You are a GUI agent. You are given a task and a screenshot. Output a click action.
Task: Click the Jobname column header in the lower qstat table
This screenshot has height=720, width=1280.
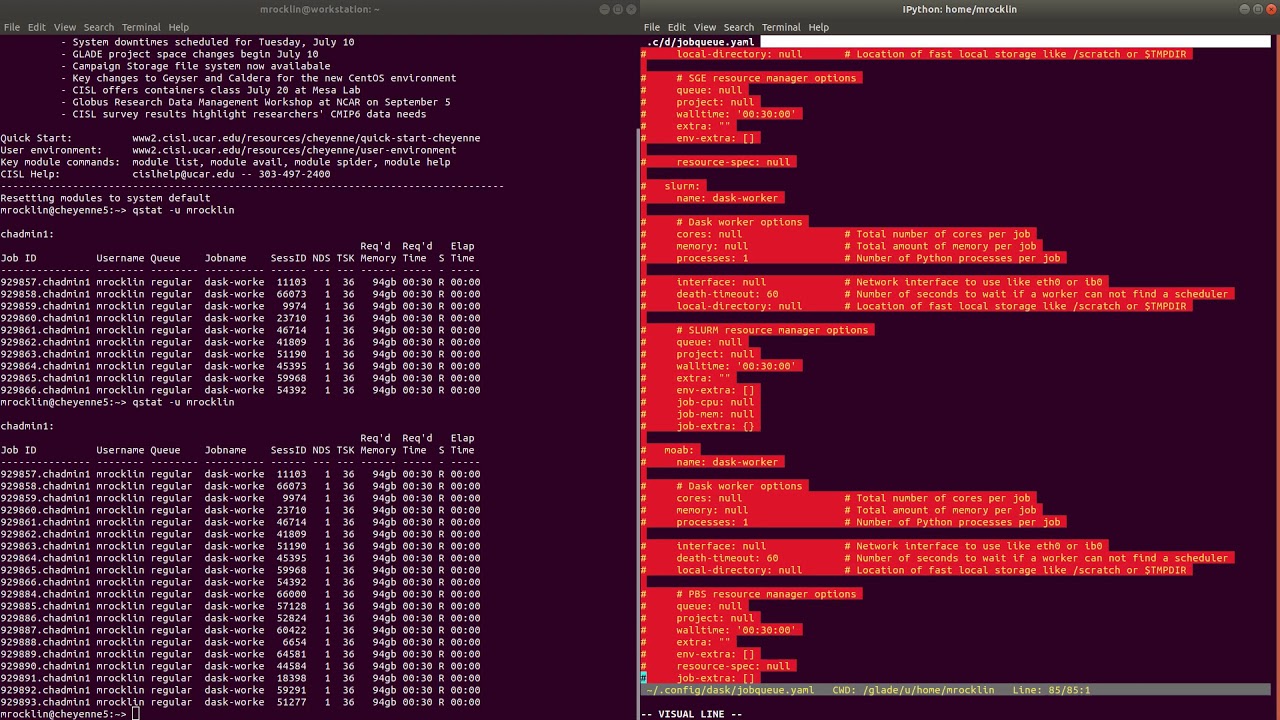(225, 450)
